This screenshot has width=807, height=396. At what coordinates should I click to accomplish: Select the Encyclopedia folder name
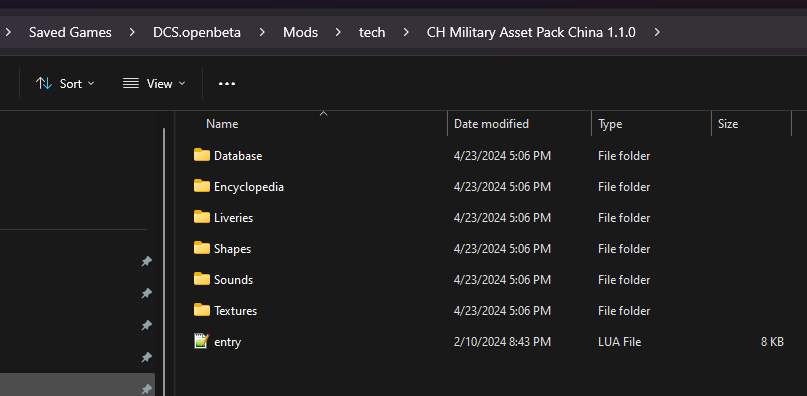click(249, 187)
